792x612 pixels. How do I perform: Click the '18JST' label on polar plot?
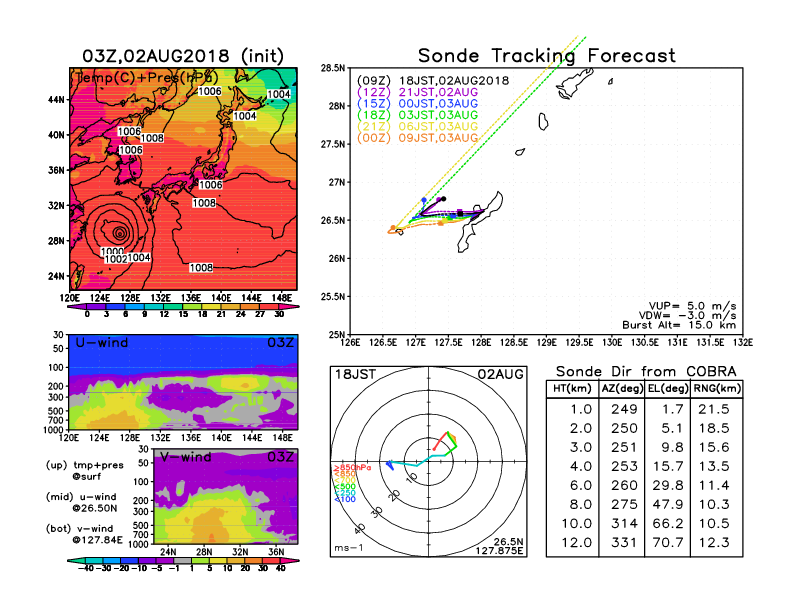point(356,375)
